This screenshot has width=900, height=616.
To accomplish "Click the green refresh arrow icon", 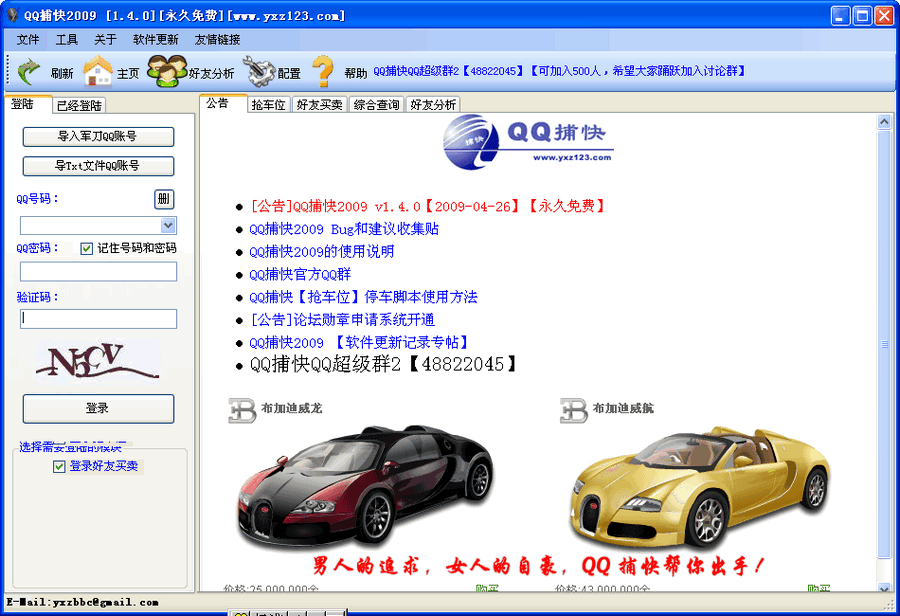I will click(x=29, y=71).
